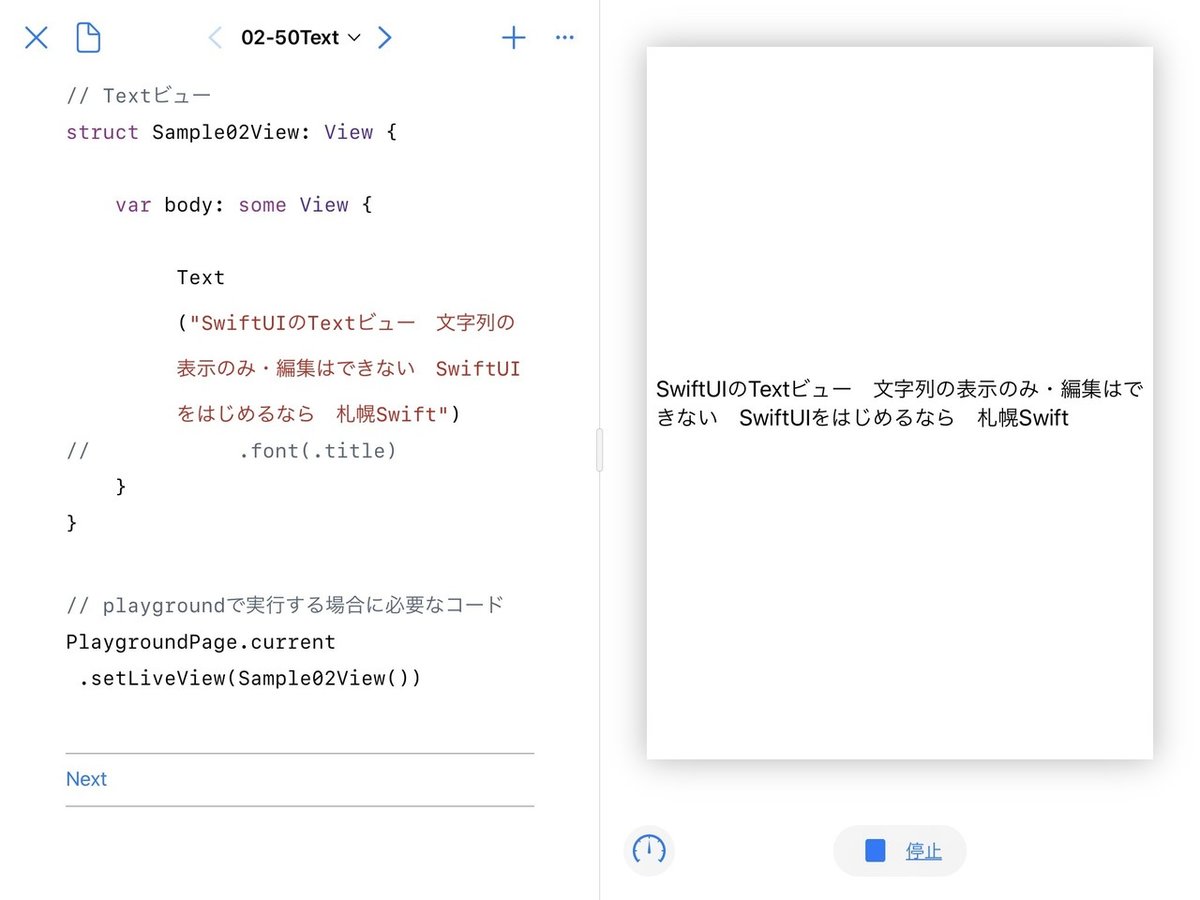Open the 02-50Text page title dropdown
The width and height of the screenshot is (1200, 900).
300,38
